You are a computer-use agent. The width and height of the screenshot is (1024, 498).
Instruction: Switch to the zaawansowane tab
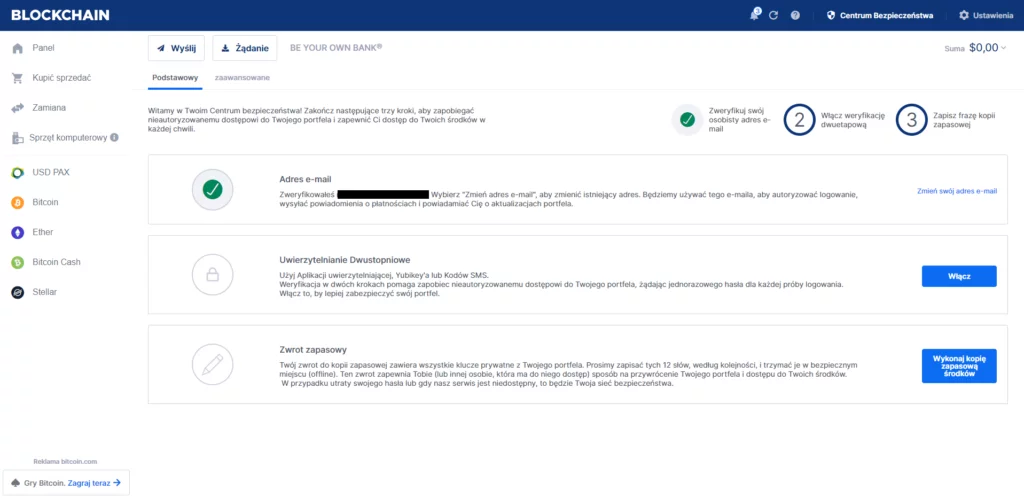242,78
